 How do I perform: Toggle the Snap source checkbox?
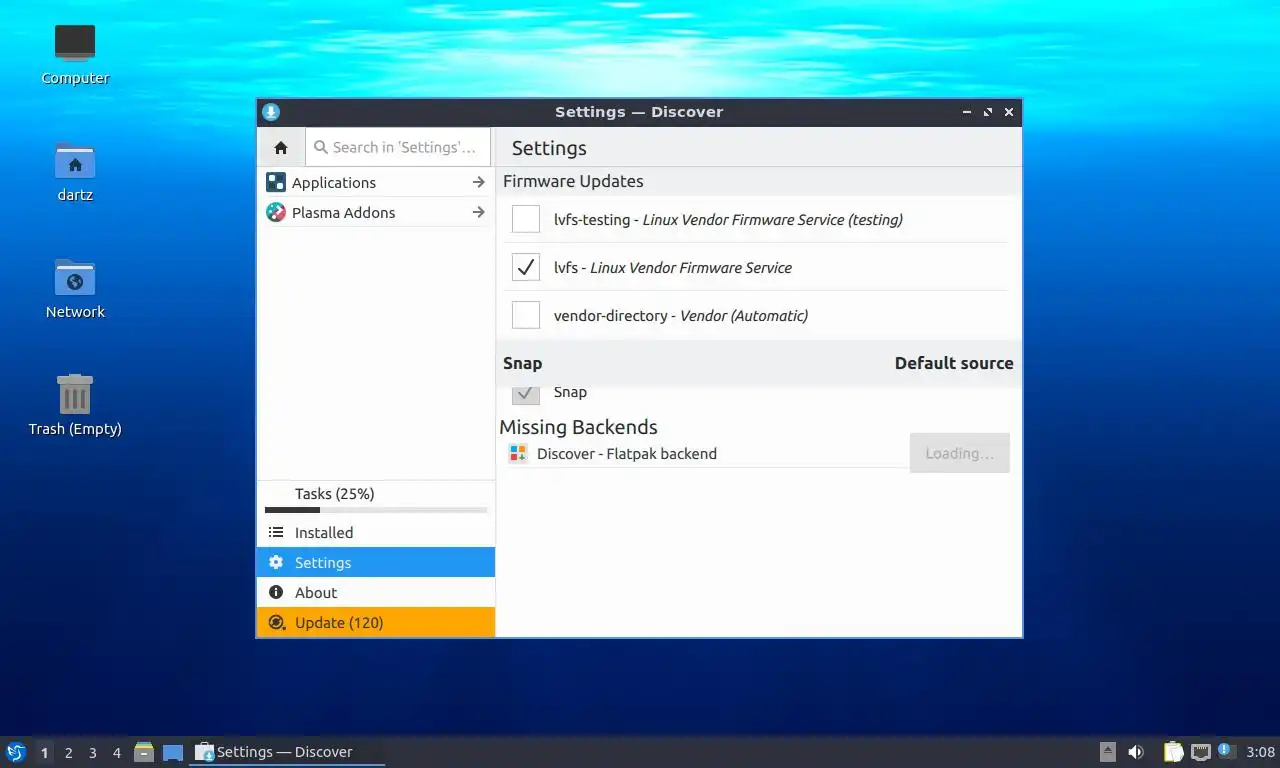tap(526, 394)
